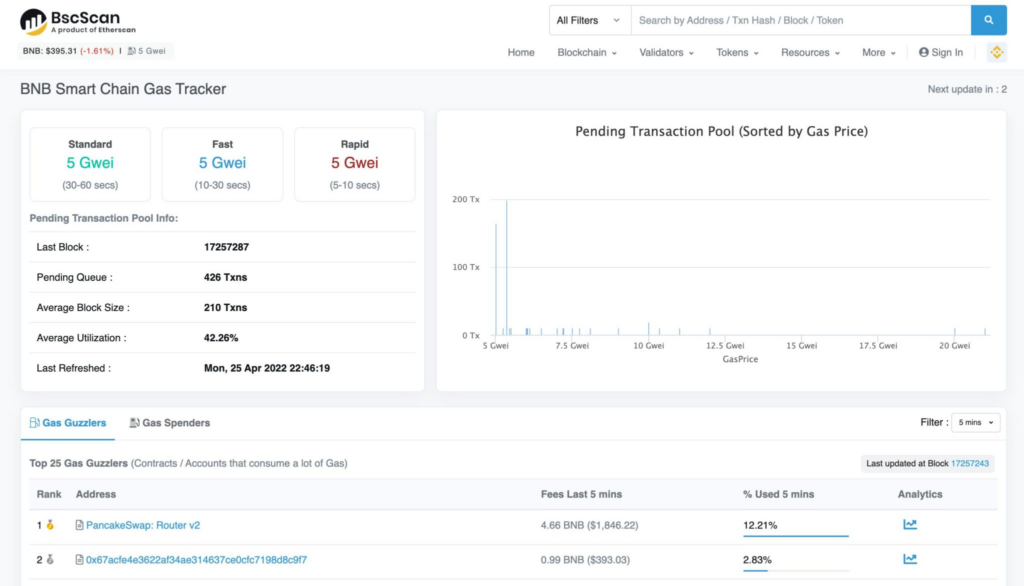The height and width of the screenshot is (586, 1024).
Task: Focus the address search input field
Action: pos(800,20)
